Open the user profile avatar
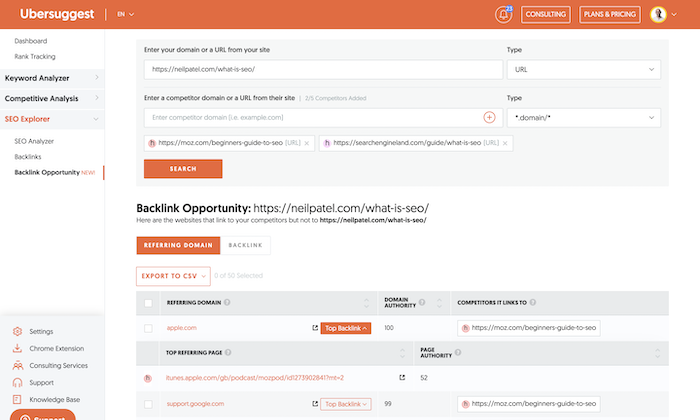Image resolution: width=700 pixels, height=420 pixels. [x=658, y=14]
